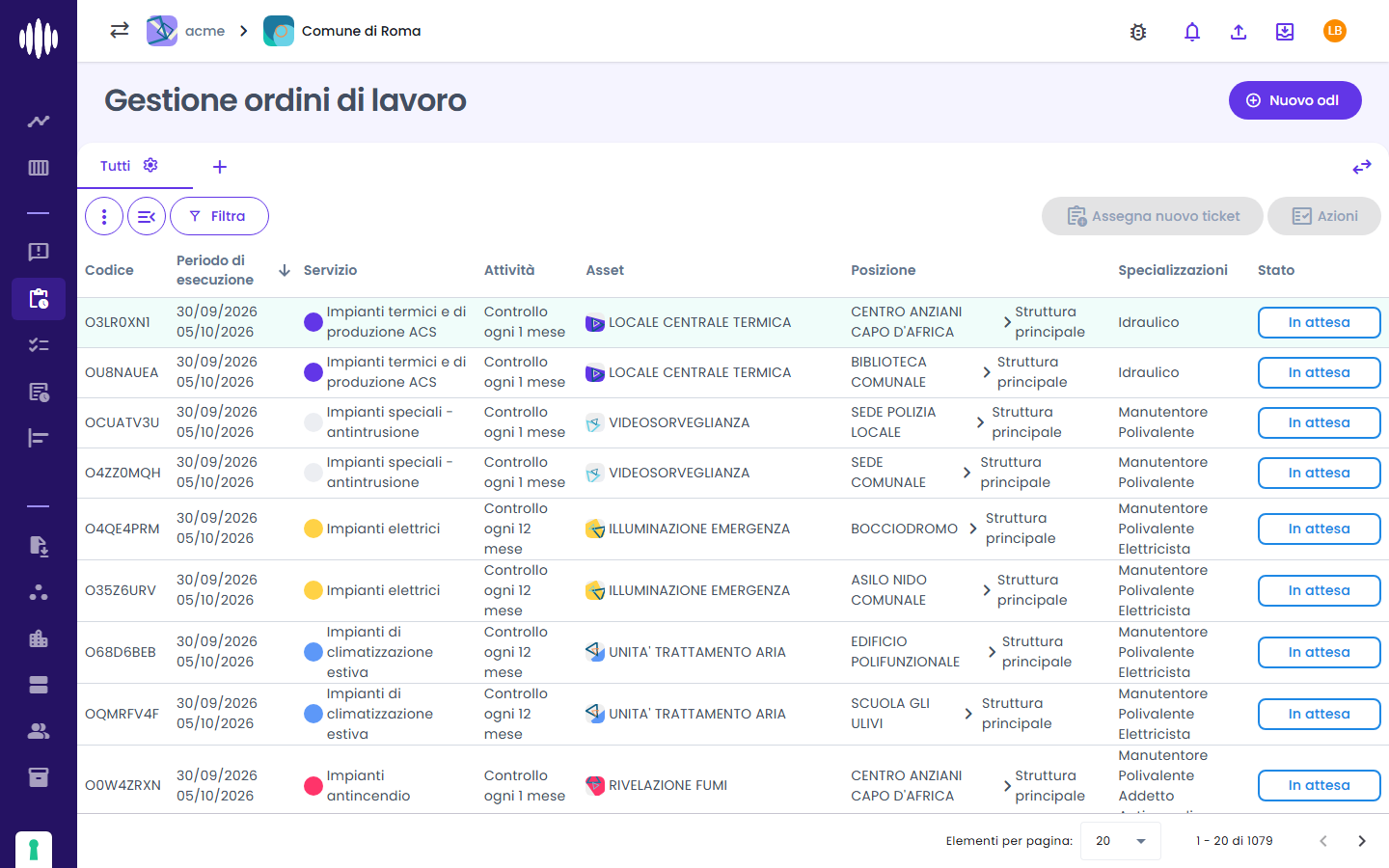Click yellow service dot in O4QE4PRM row
This screenshot has width=1389, height=868.
click(x=313, y=529)
